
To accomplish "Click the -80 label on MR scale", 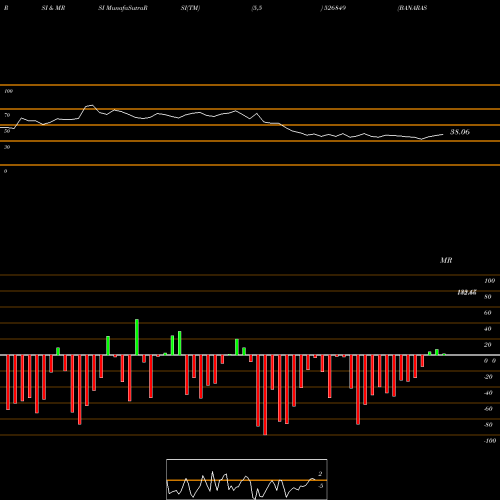I will click(x=488, y=425).
